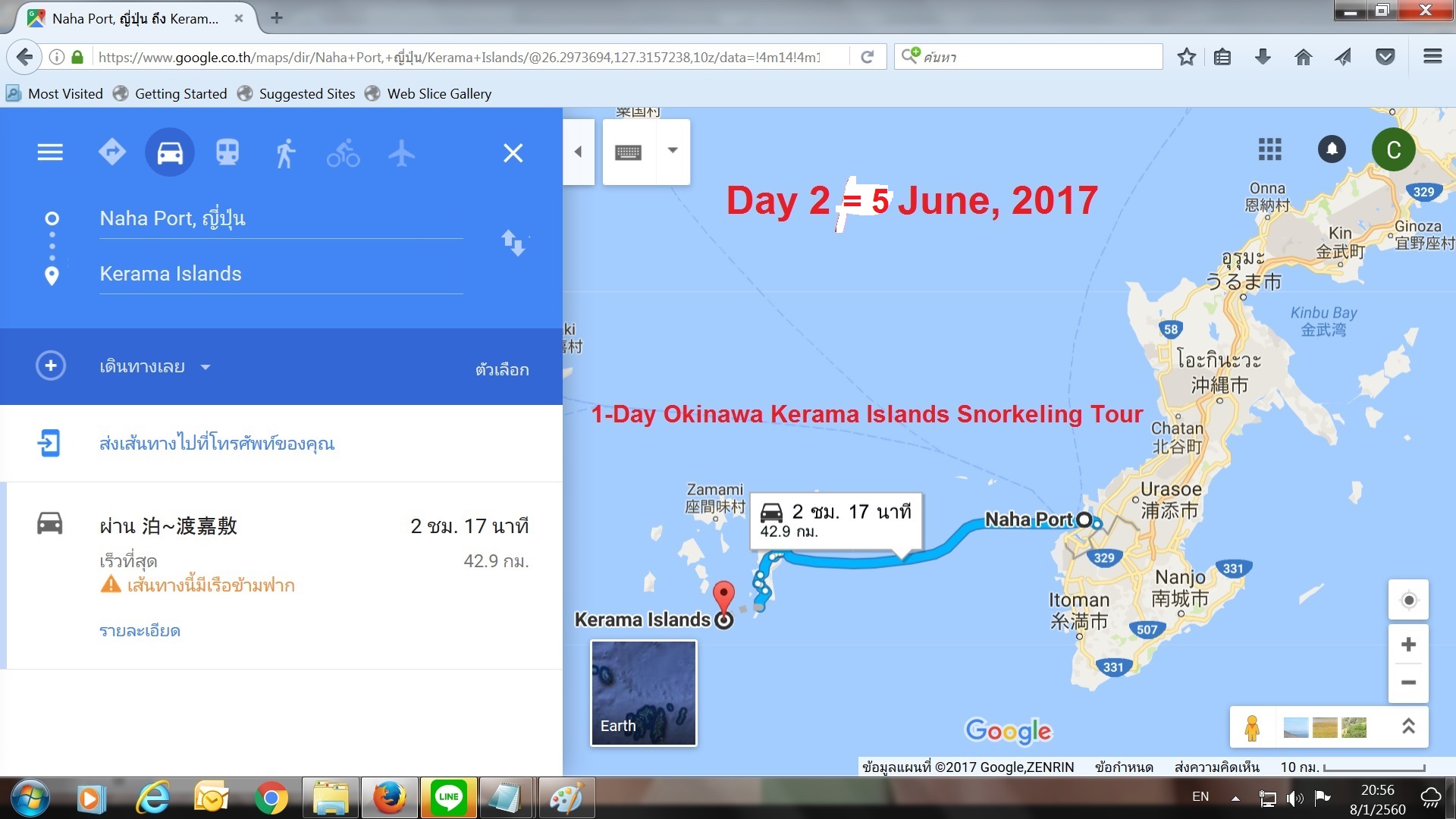Select flights travel mode
Viewport: 1456px width, 819px height.
(402, 152)
